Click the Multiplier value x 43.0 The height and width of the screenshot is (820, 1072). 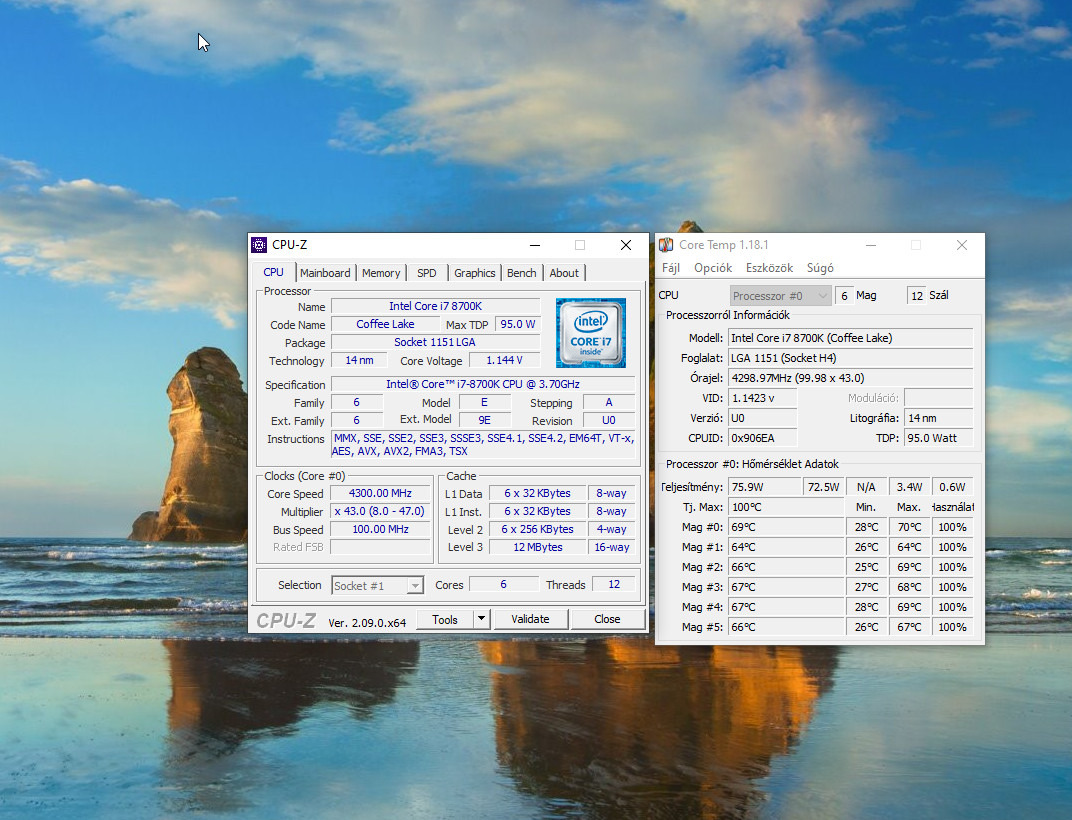(380, 512)
